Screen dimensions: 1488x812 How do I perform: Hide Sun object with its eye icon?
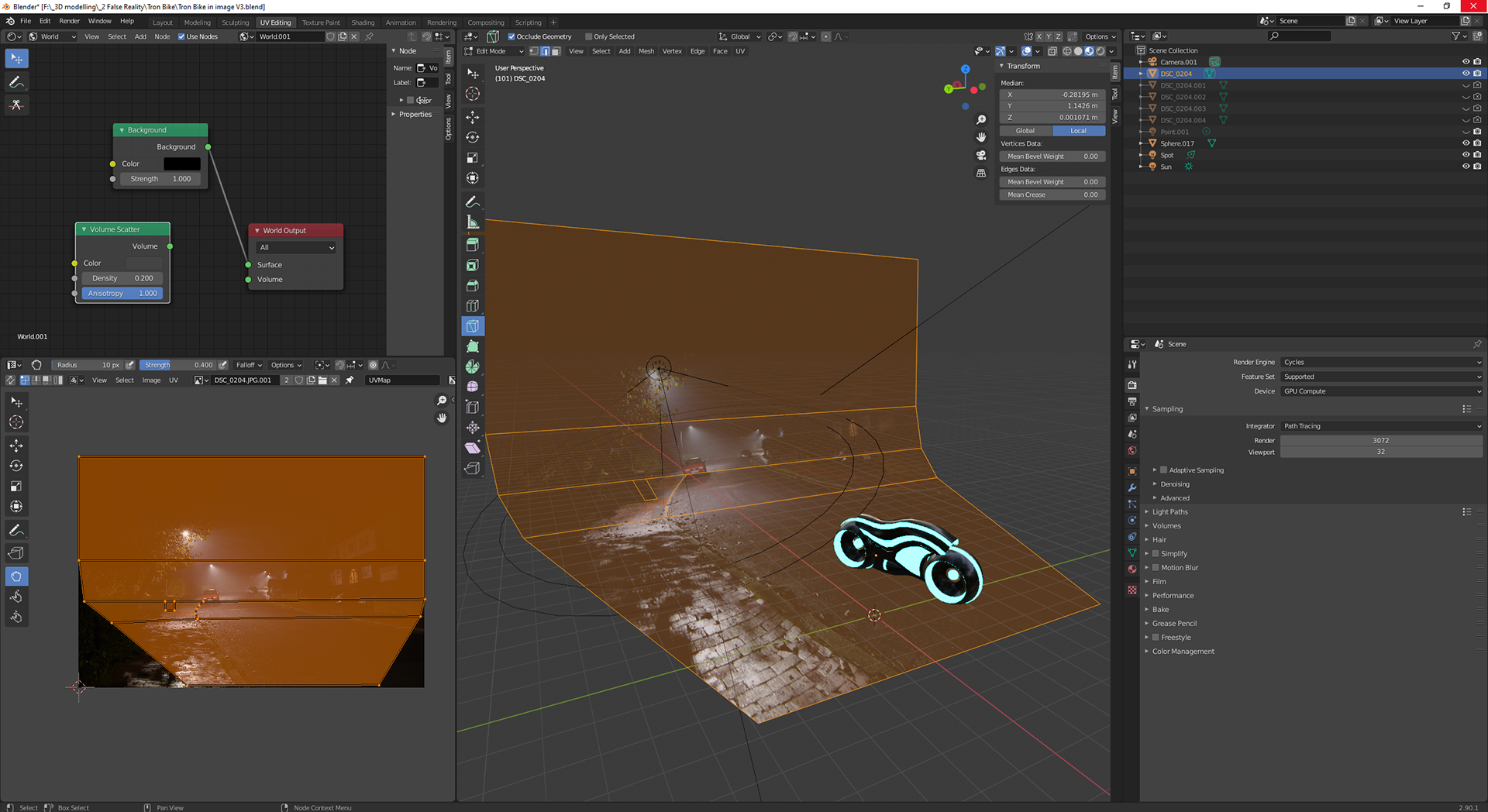tap(1466, 167)
